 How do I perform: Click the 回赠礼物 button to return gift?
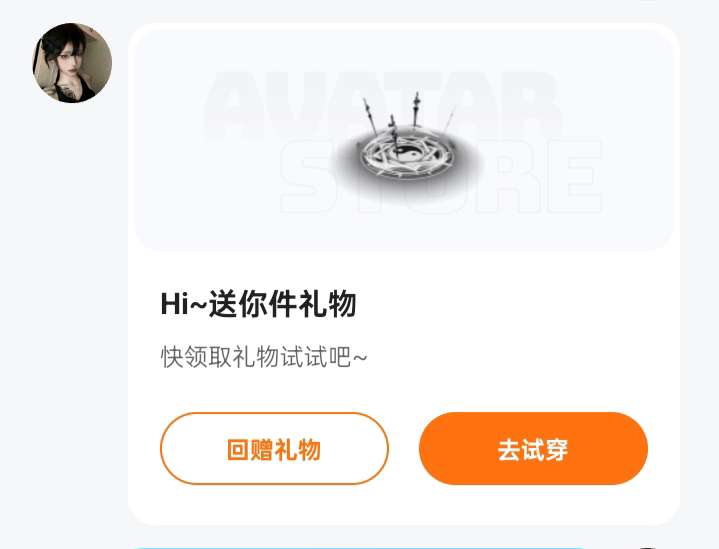[274, 448]
